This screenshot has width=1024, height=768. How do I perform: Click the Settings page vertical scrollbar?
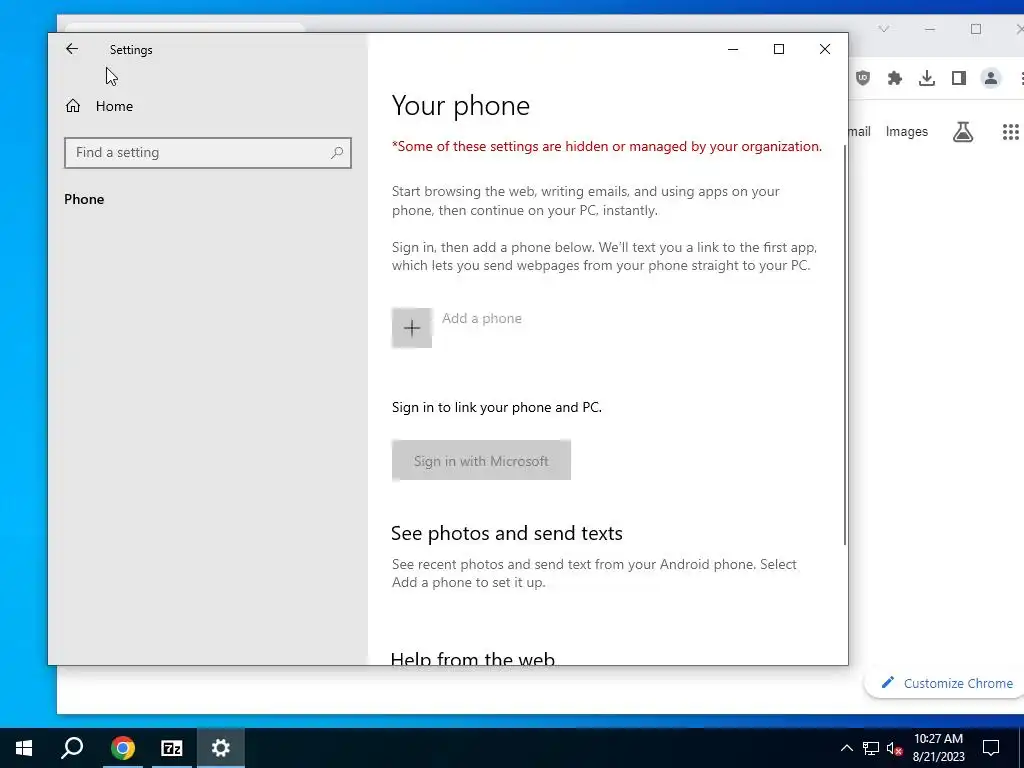click(x=845, y=345)
